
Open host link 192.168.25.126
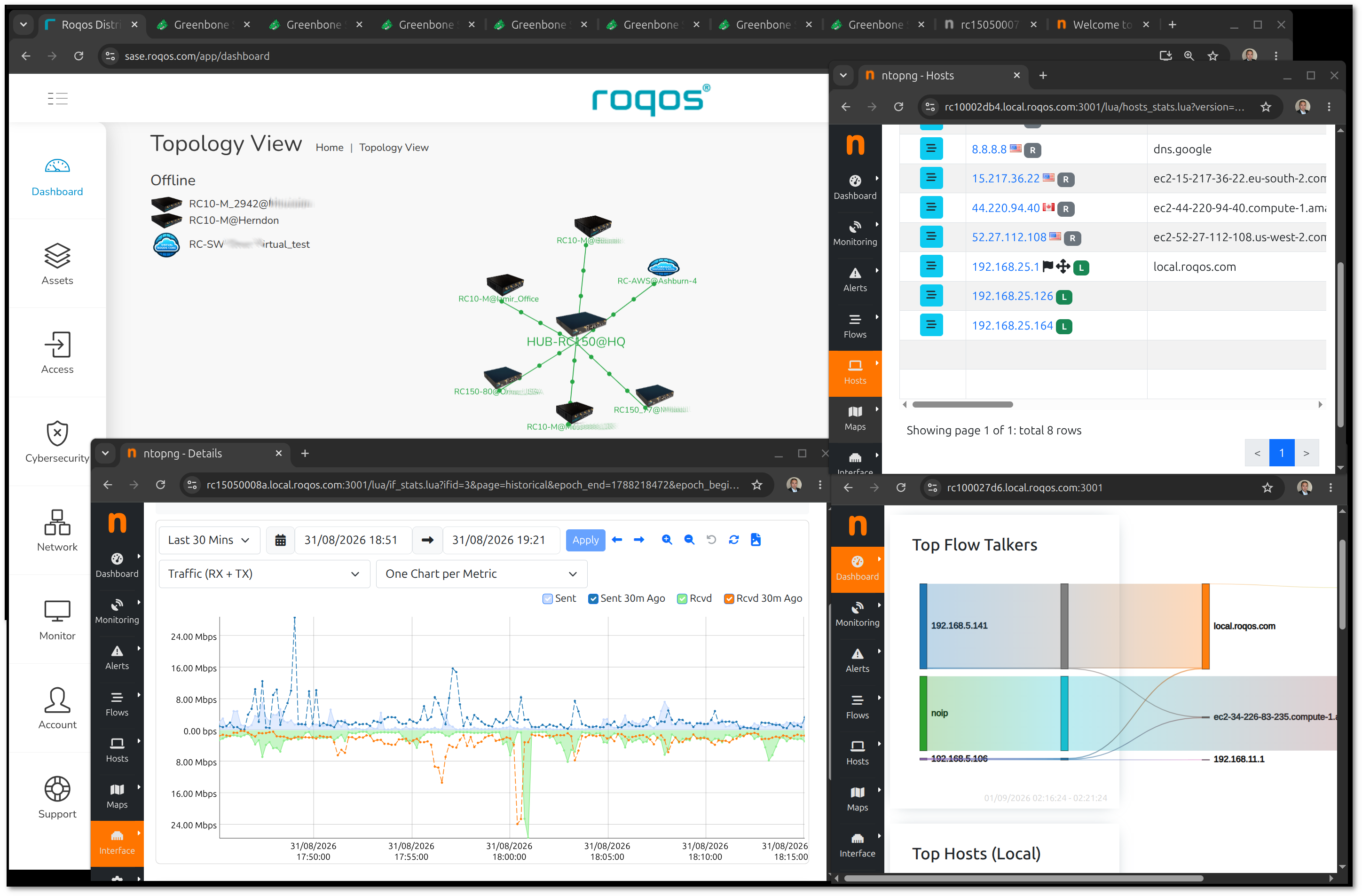click(x=1012, y=296)
